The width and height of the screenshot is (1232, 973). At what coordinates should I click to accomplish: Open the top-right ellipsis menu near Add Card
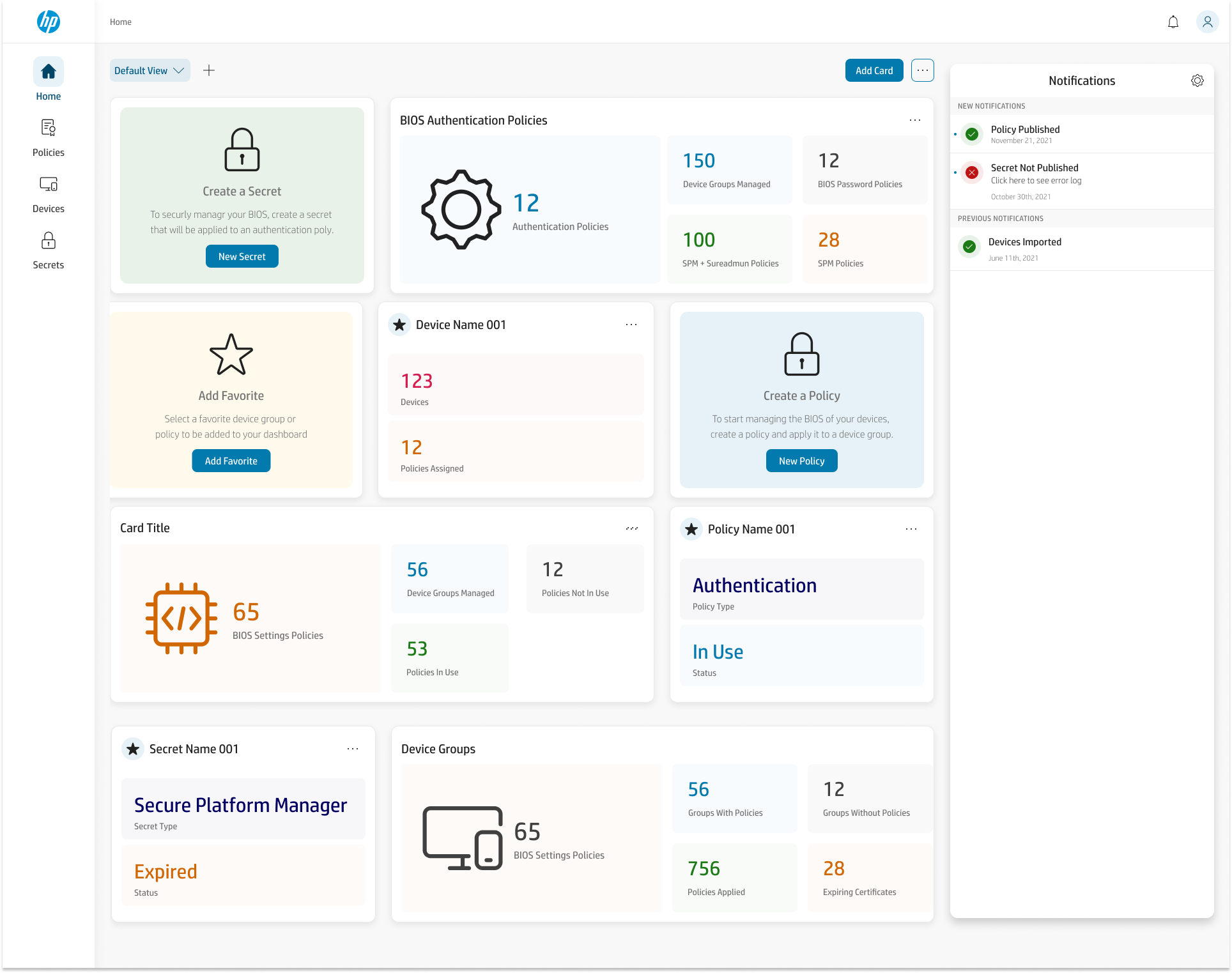[x=922, y=70]
